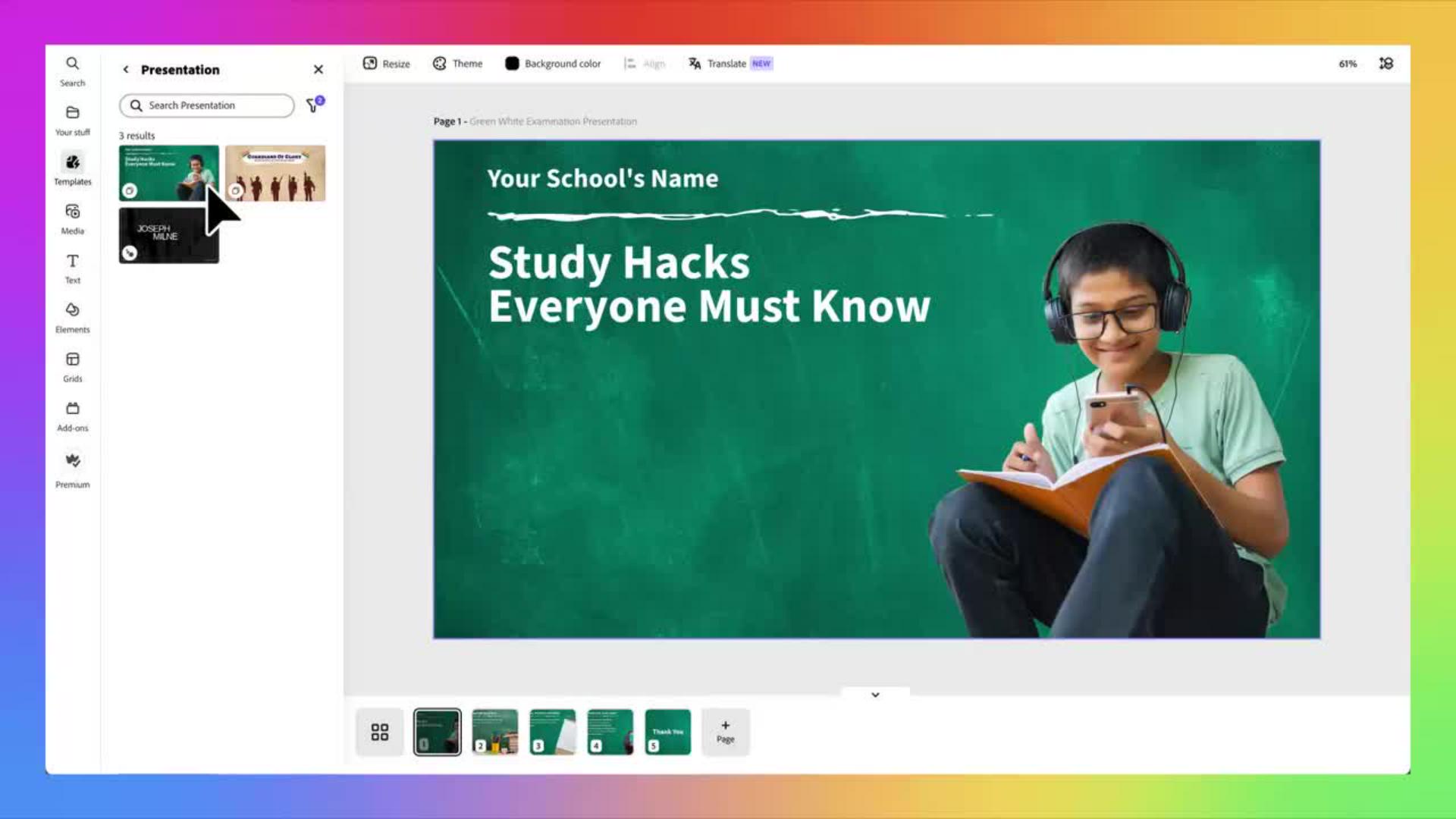This screenshot has width=1456, height=819.
Task: Open the Elements panel
Action: tap(72, 317)
